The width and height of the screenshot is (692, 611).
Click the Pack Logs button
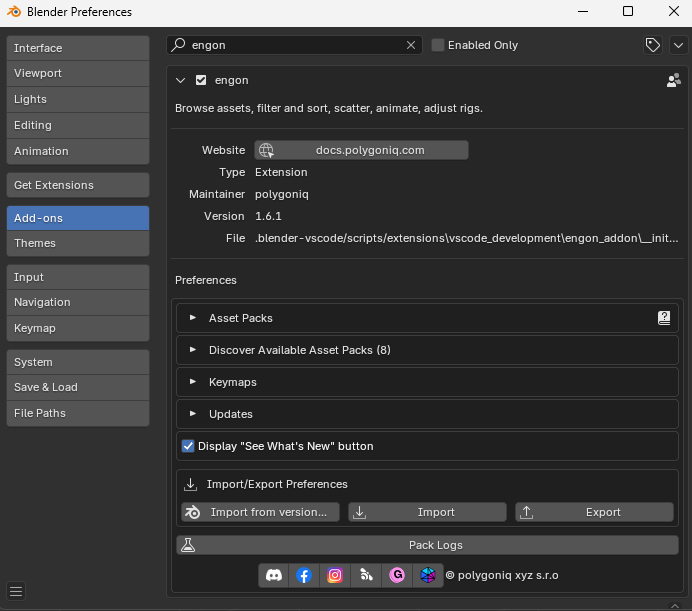click(x=427, y=545)
